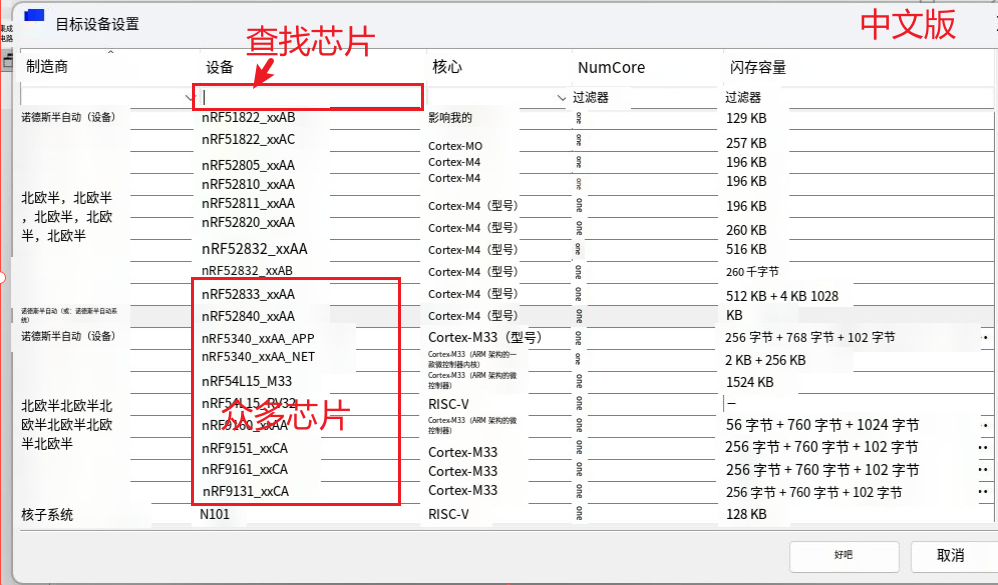Click the 目标设备设置 window title
The width and height of the screenshot is (998, 585).
(x=97, y=24)
